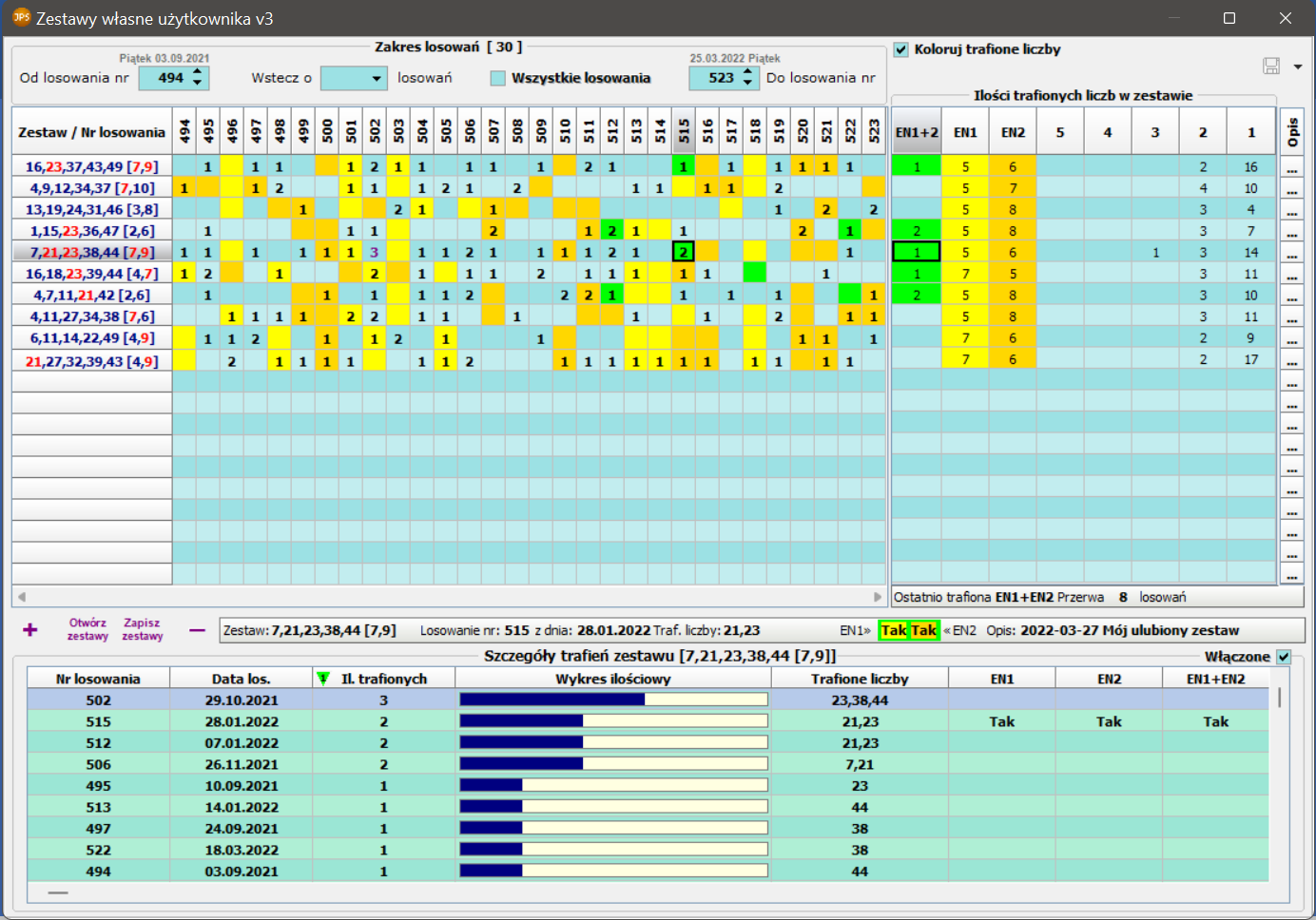Viewport: 1316px width, 920px height.
Task: Select draw column header 515
Action: [684, 131]
